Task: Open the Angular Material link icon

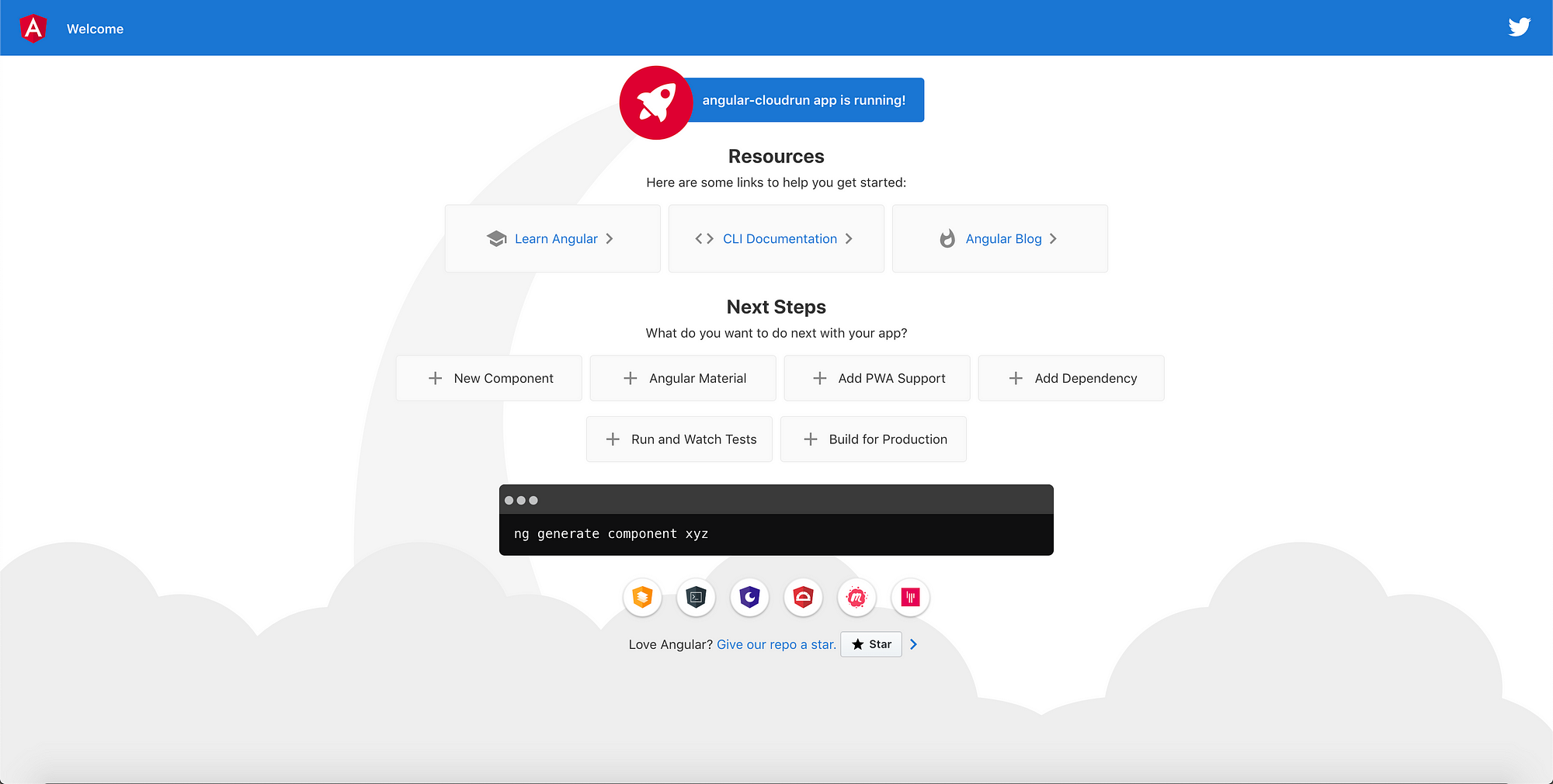Action: 642,598
